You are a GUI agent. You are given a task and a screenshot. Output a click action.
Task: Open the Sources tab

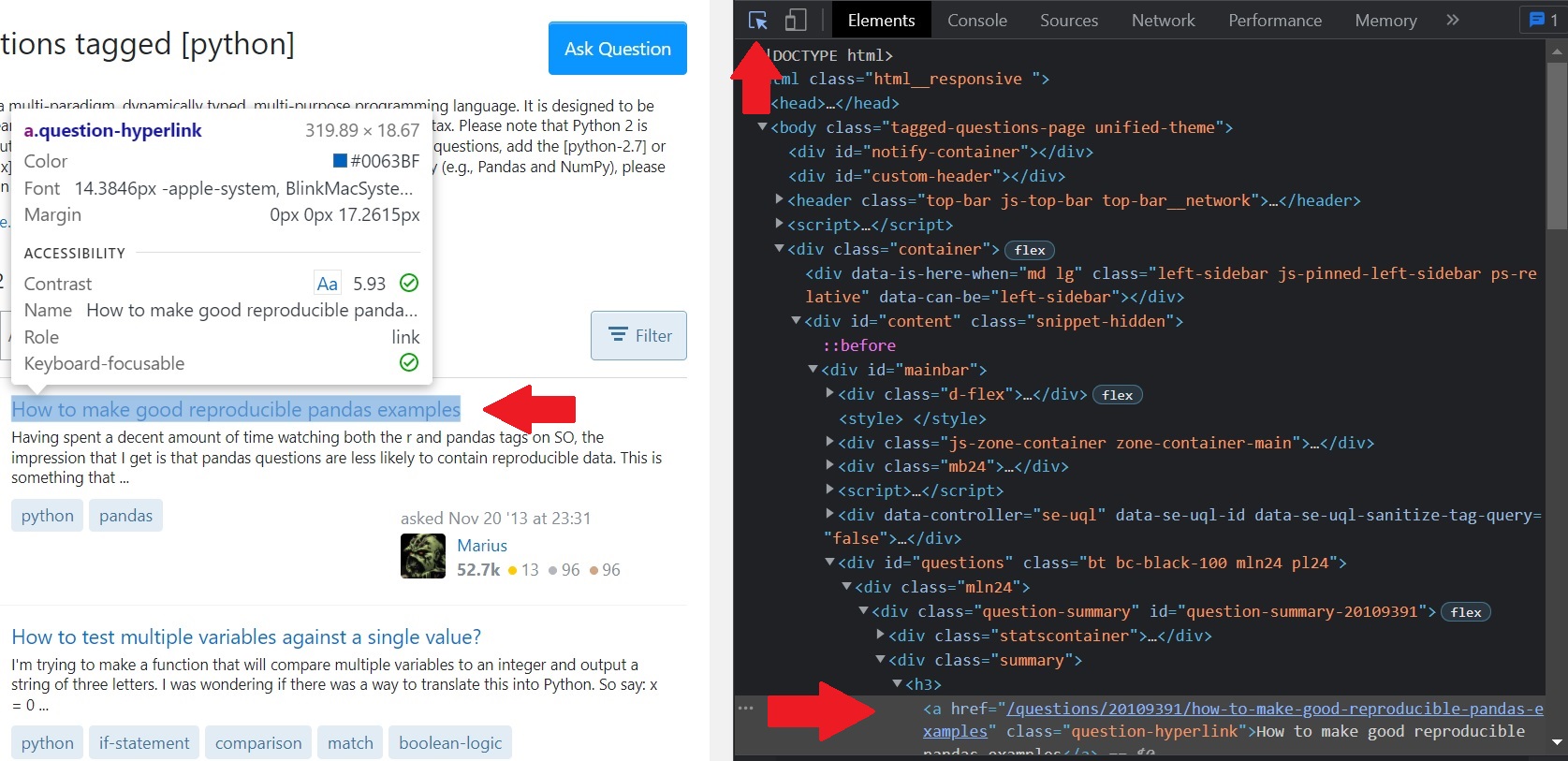pos(1068,20)
